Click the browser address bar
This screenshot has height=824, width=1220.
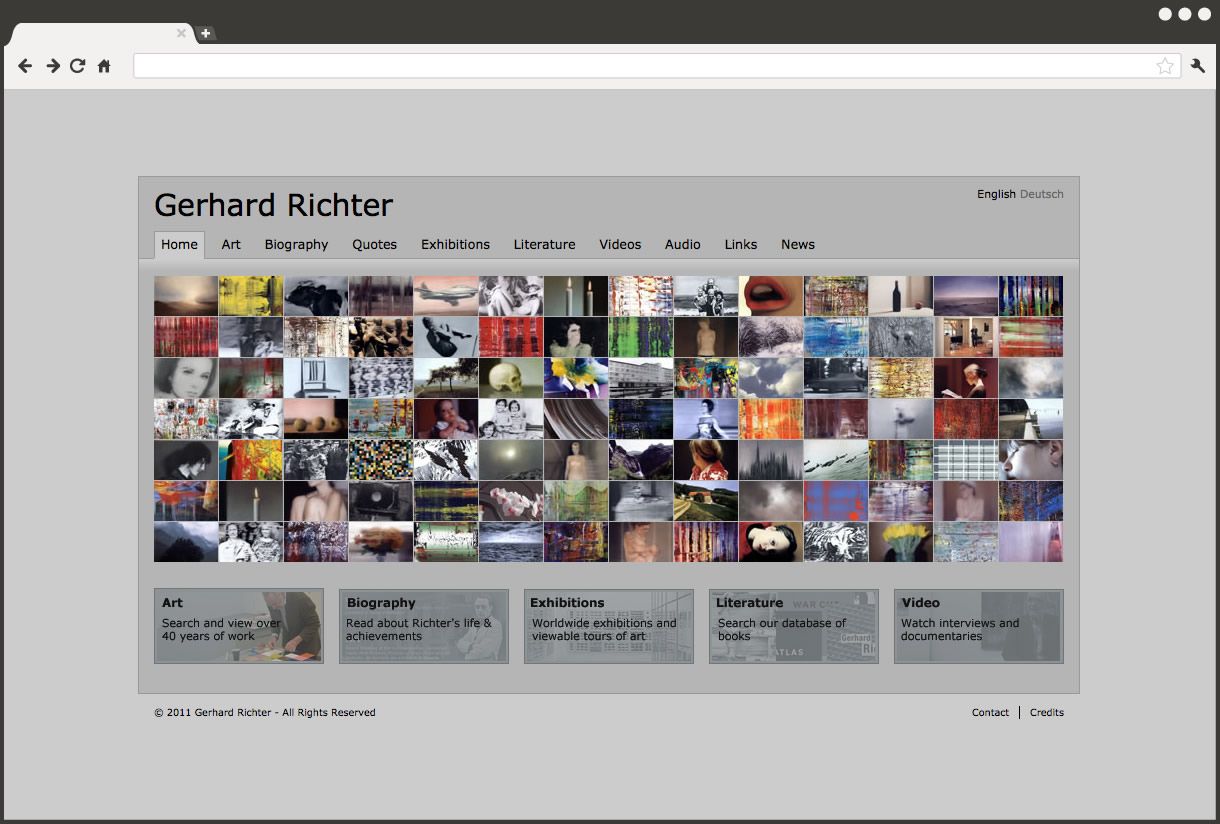[x=640, y=66]
